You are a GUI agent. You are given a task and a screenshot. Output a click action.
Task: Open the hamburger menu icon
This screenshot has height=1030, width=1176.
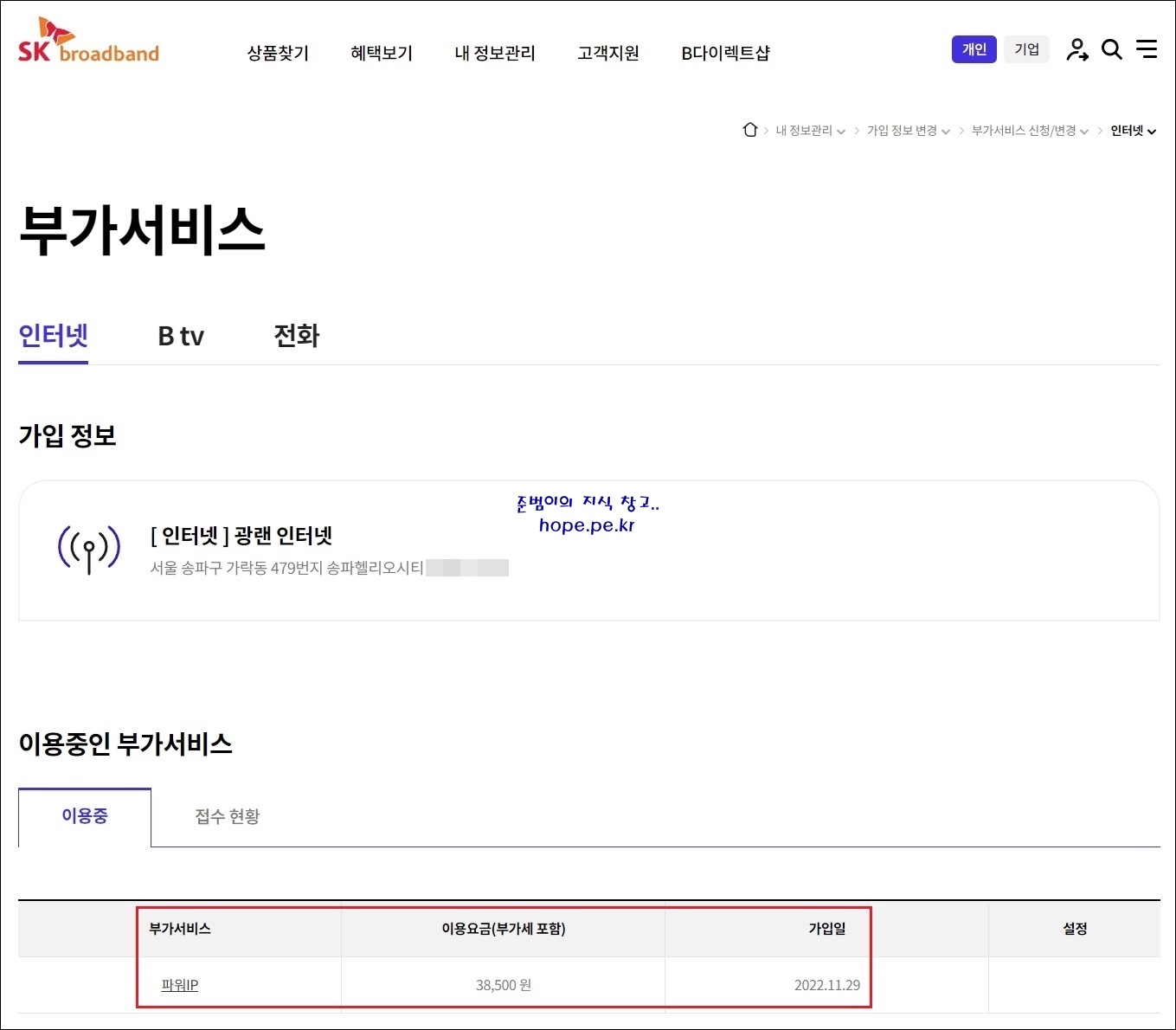[x=1147, y=48]
